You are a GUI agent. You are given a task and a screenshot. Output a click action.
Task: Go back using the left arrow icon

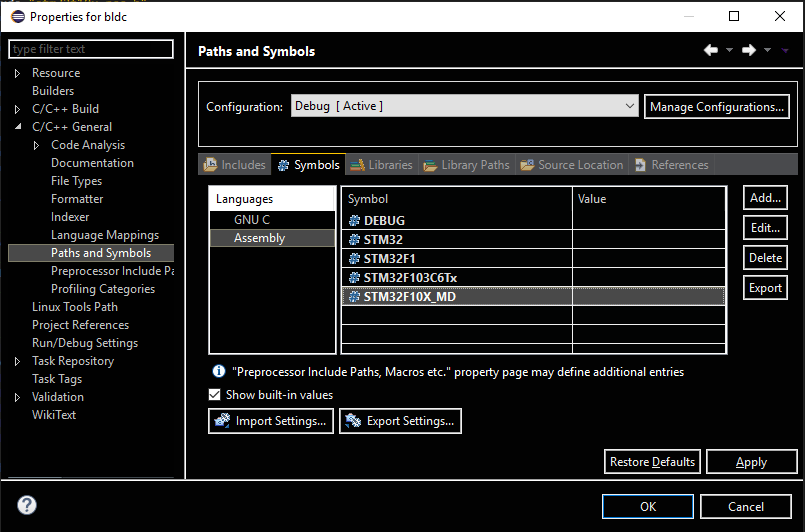[x=711, y=50]
